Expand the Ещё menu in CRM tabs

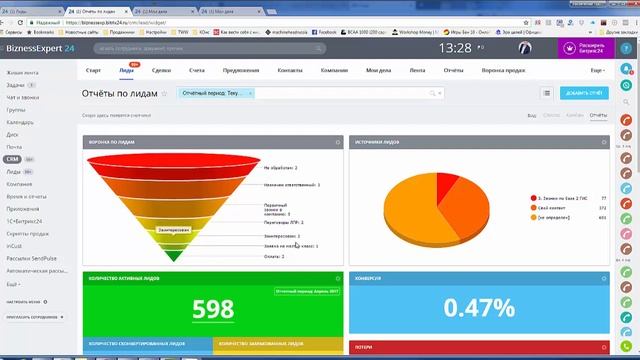point(598,71)
